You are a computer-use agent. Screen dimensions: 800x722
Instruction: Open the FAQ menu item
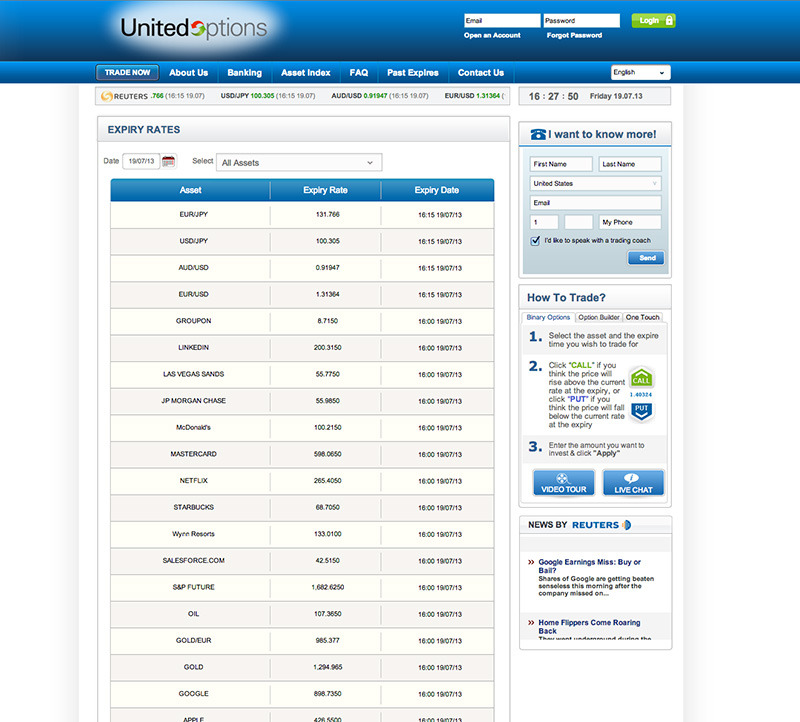(359, 72)
